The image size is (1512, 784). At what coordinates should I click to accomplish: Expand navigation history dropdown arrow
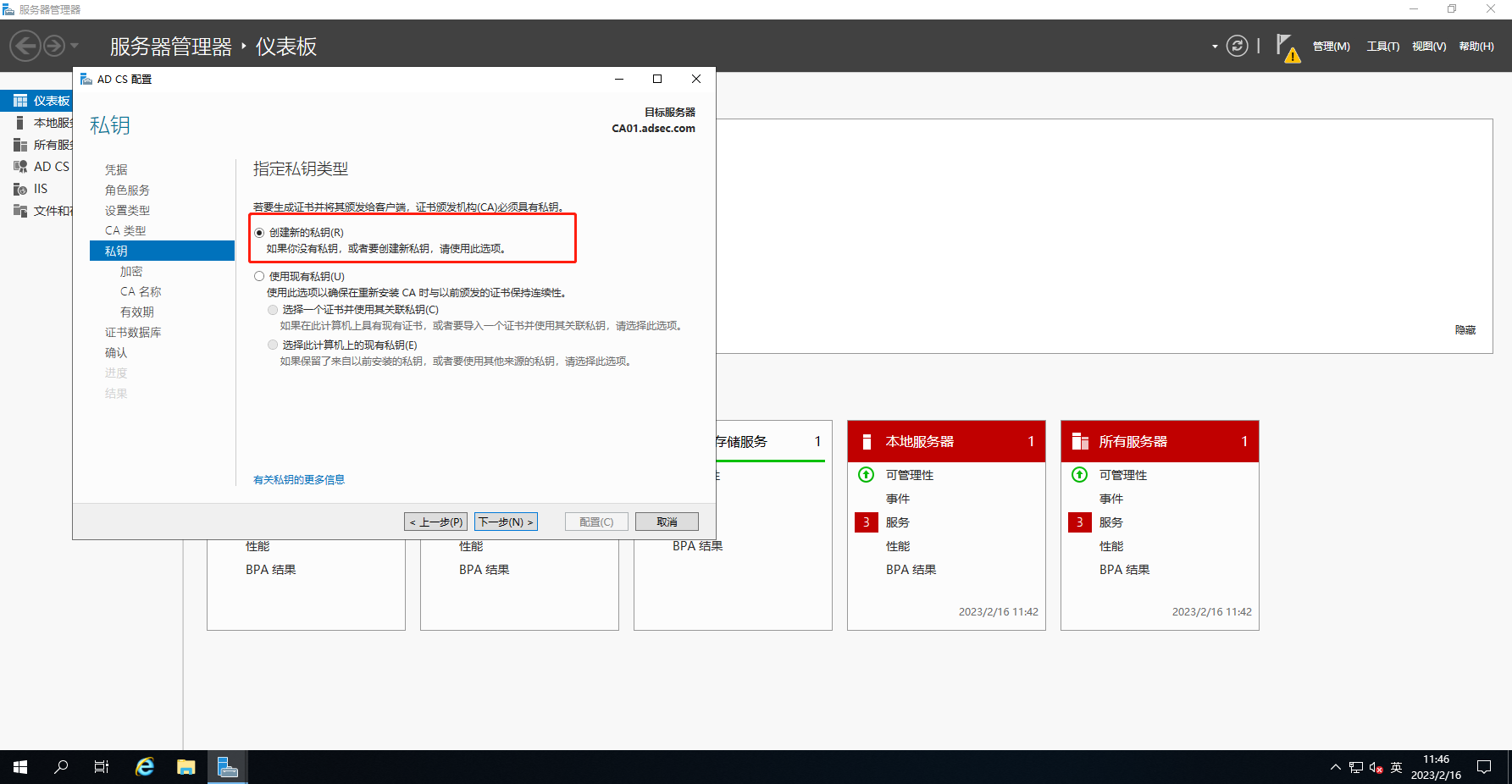click(75, 46)
